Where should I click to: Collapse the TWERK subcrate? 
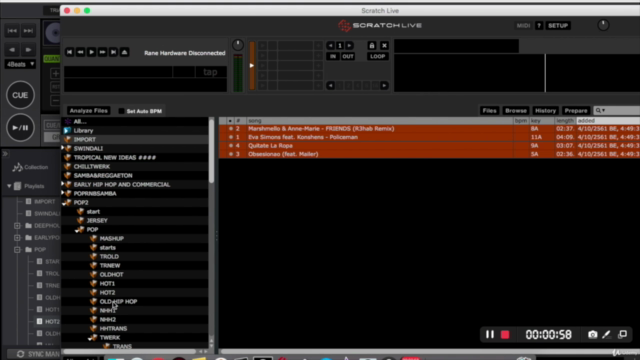coord(90,338)
